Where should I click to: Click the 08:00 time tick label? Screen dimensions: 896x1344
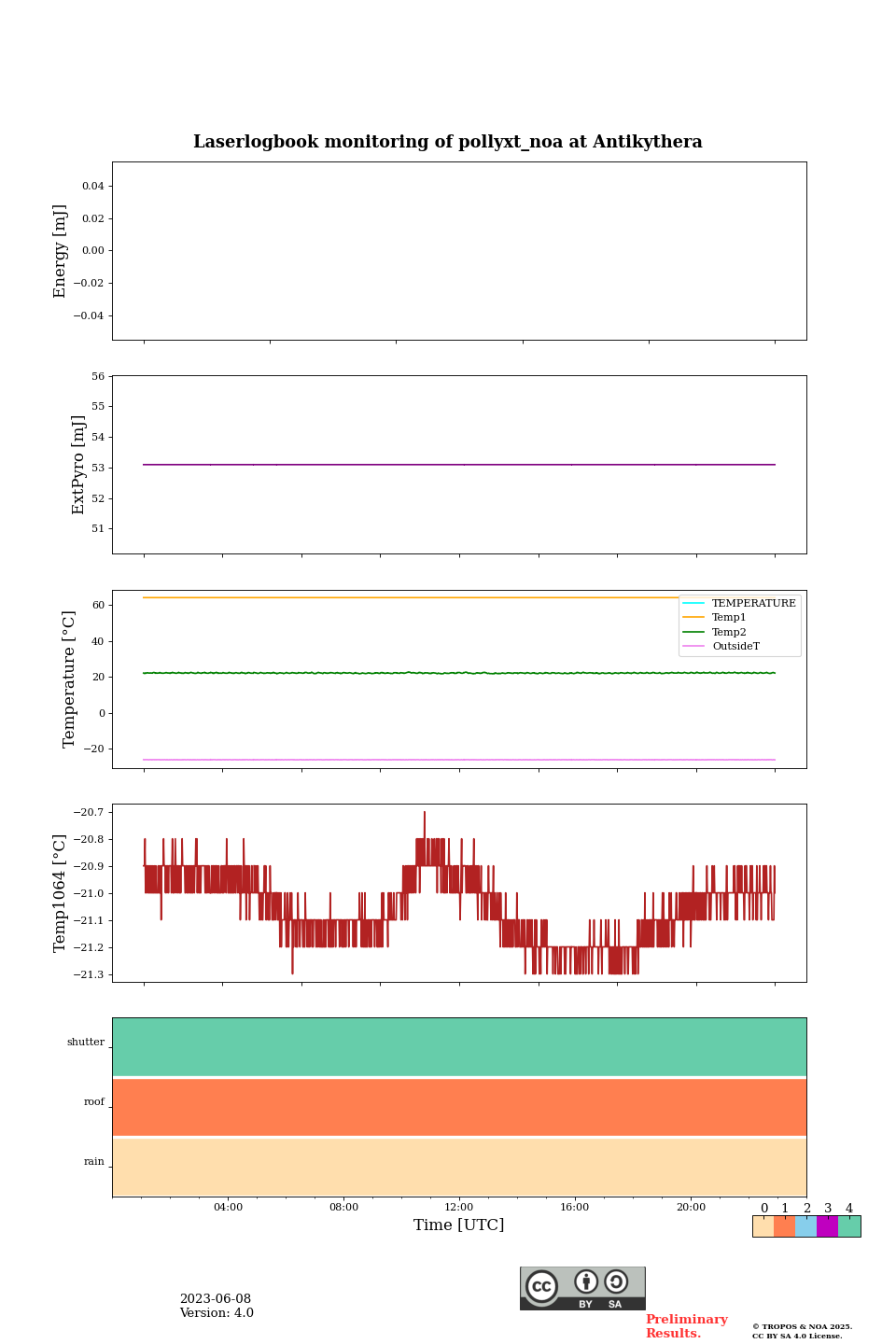(x=343, y=1207)
